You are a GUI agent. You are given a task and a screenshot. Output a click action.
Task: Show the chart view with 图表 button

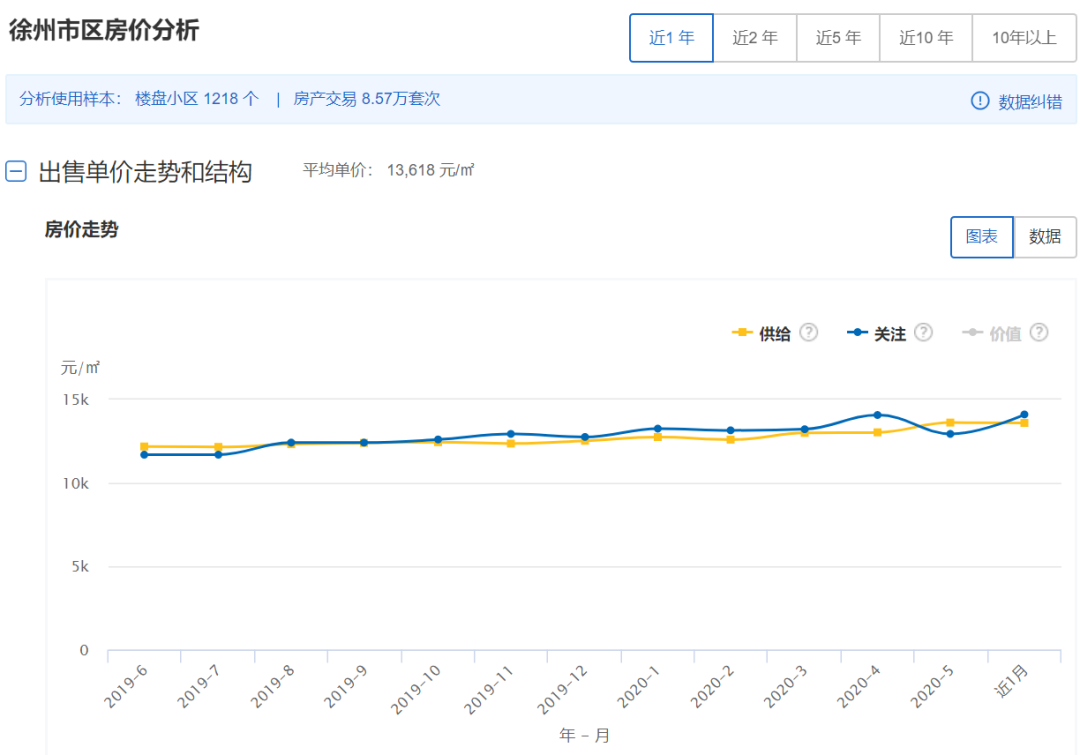pyautogui.click(x=982, y=237)
